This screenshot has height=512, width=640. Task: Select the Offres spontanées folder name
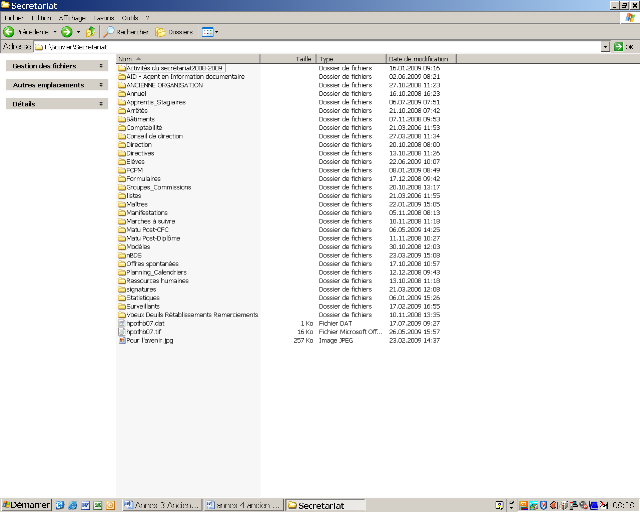coord(153,263)
